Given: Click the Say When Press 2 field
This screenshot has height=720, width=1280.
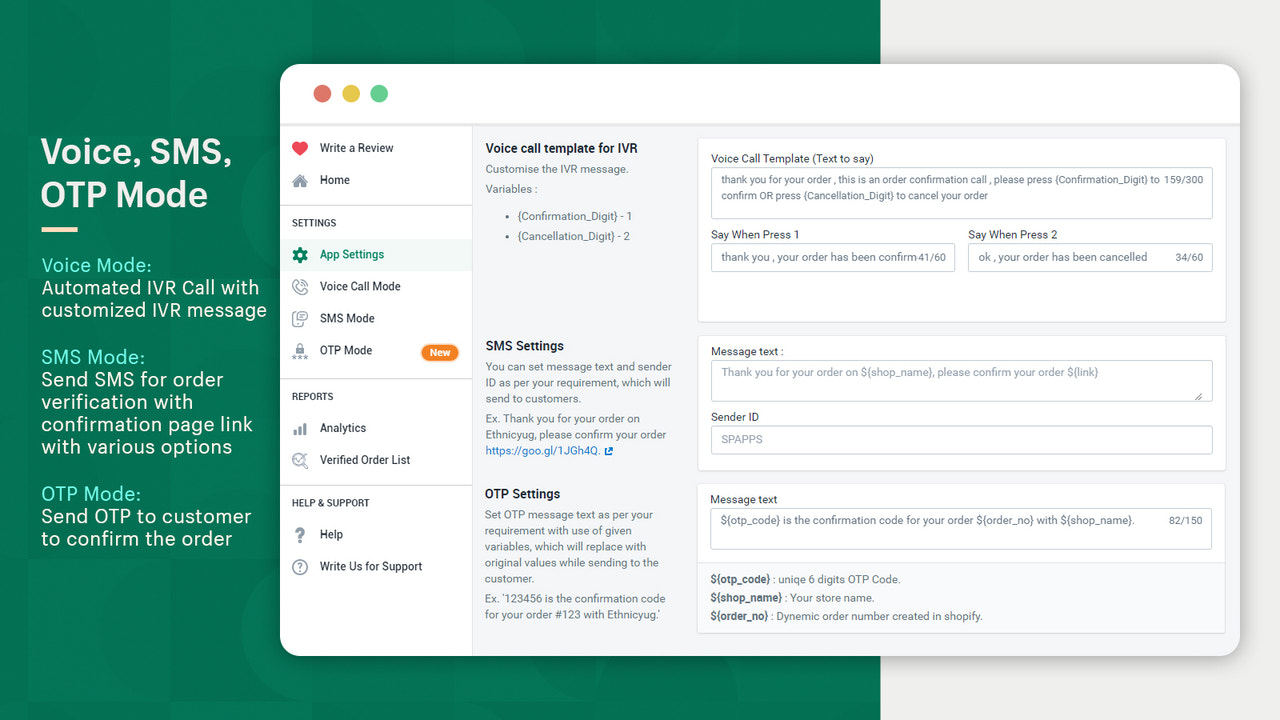Looking at the screenshot, I should [x=1090, y=257].
